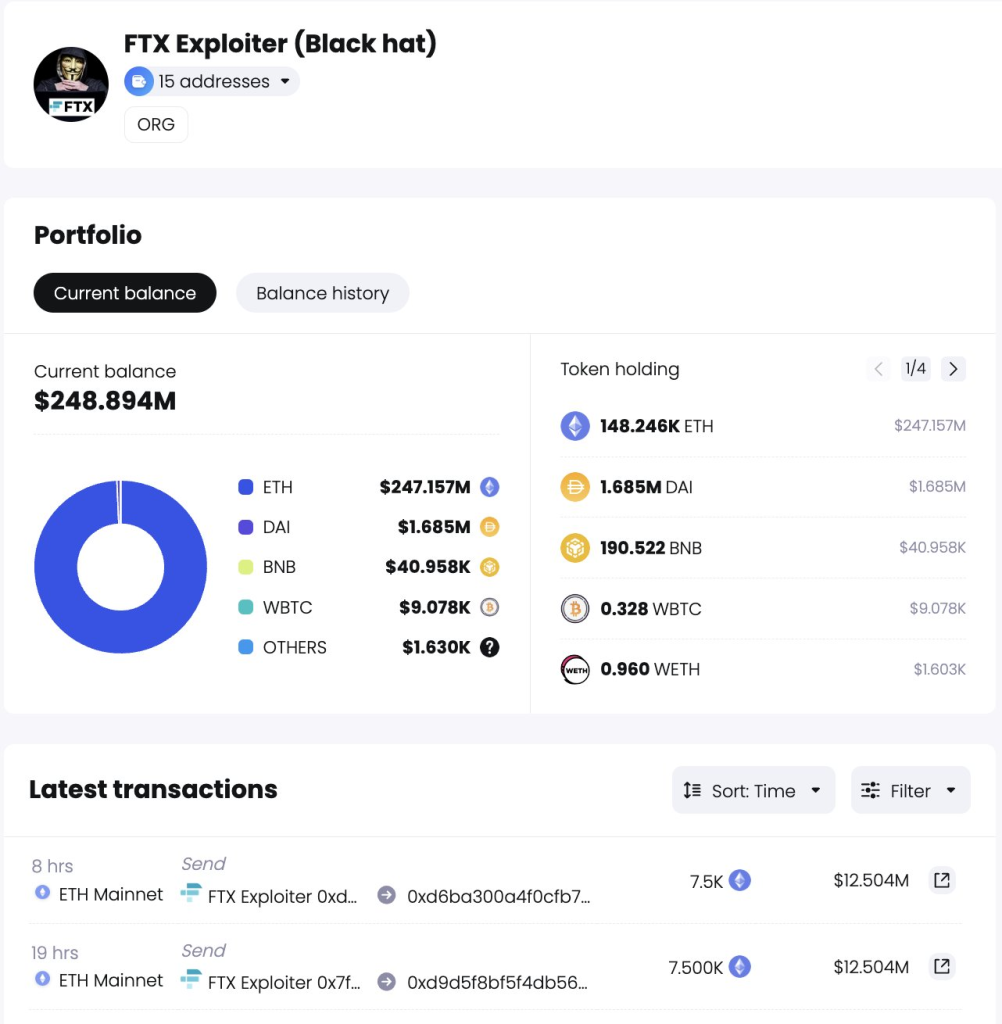Click the ETH legend color swatch
This screenshot has width=1002, height=1024.
246,487
